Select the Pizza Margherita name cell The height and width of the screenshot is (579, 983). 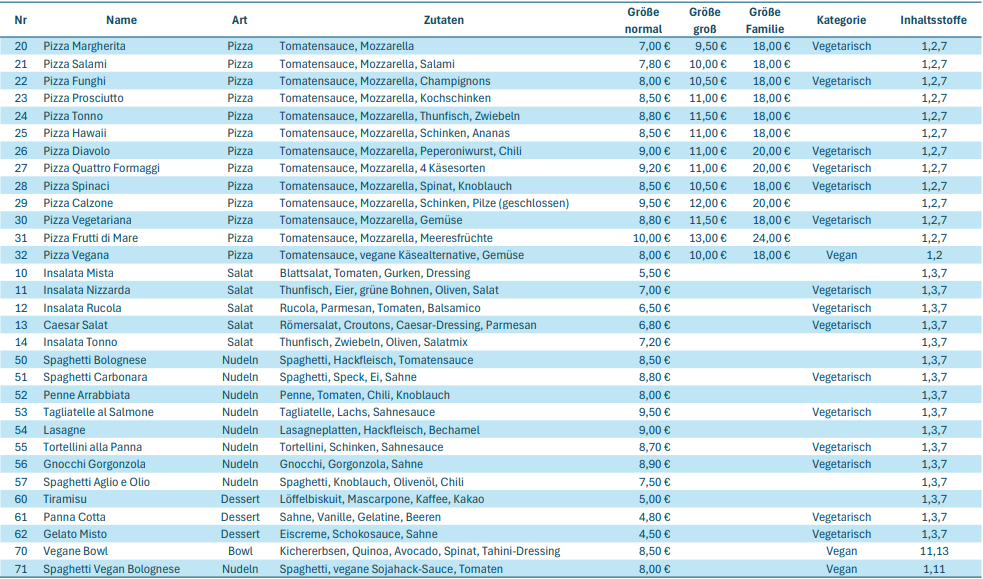(84, 46)
